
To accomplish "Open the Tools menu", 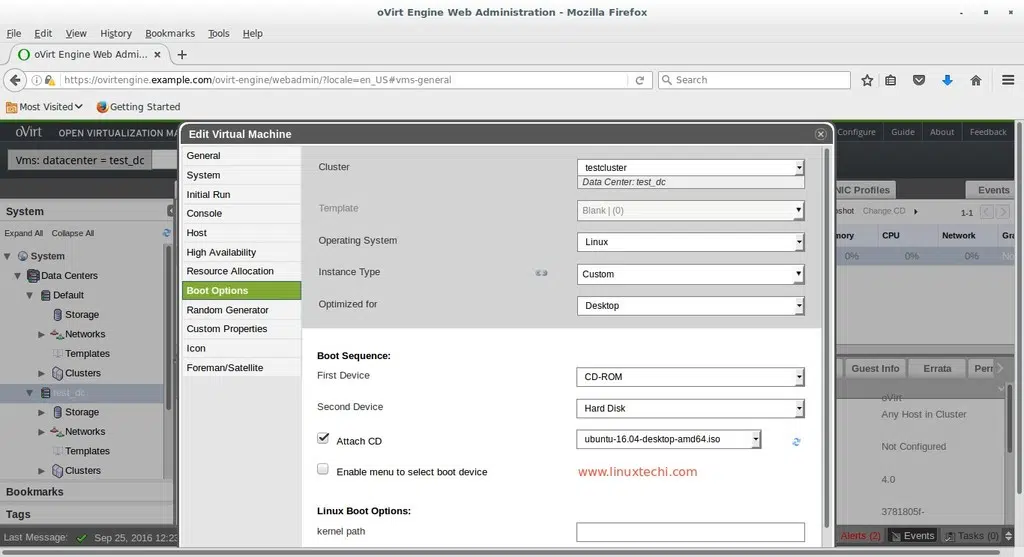I will click(219, 33).
